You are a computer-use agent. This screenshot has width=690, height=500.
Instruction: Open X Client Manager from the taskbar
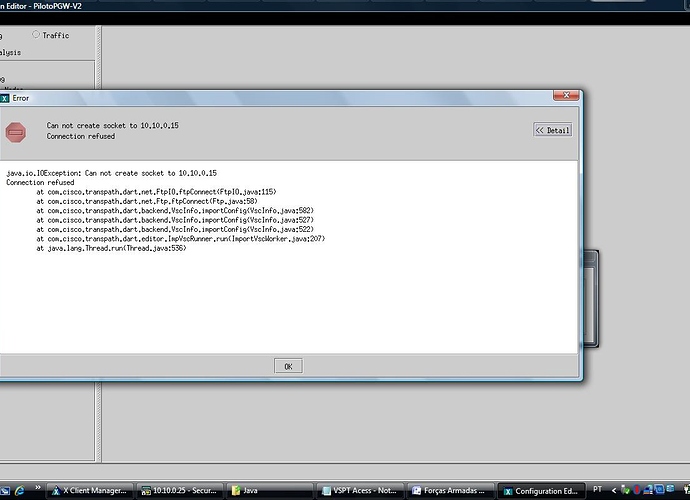90,490
